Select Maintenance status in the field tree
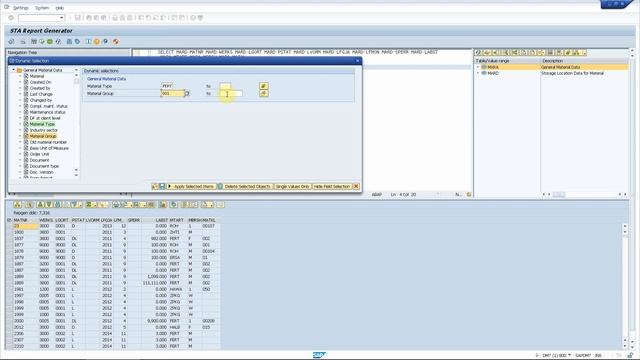Screen dimensions: 640x360 coord(47,112)
